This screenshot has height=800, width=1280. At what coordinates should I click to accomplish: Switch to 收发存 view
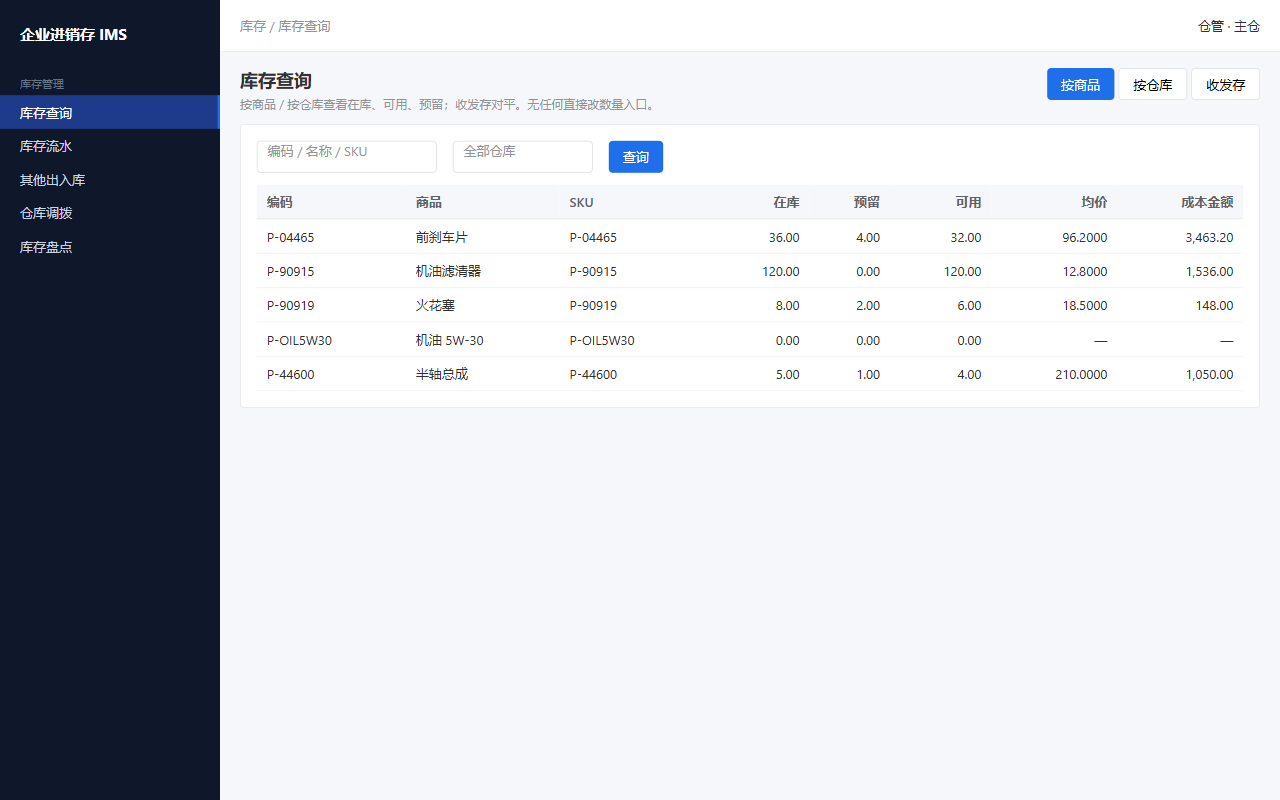[1225, 85]
